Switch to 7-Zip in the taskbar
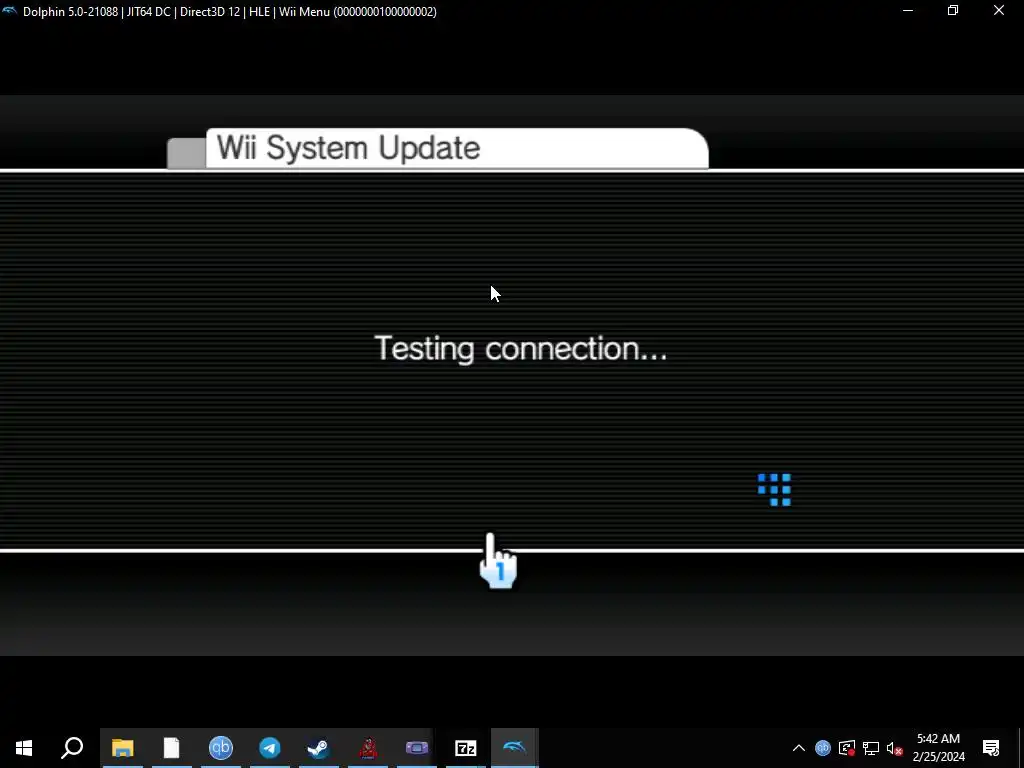 point(466,748)
